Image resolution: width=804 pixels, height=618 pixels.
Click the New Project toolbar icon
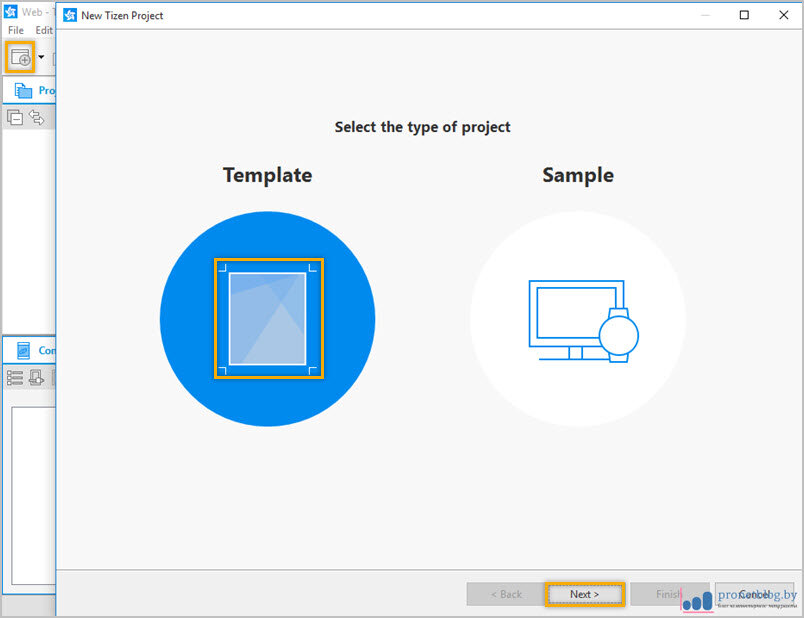point(20,57)
